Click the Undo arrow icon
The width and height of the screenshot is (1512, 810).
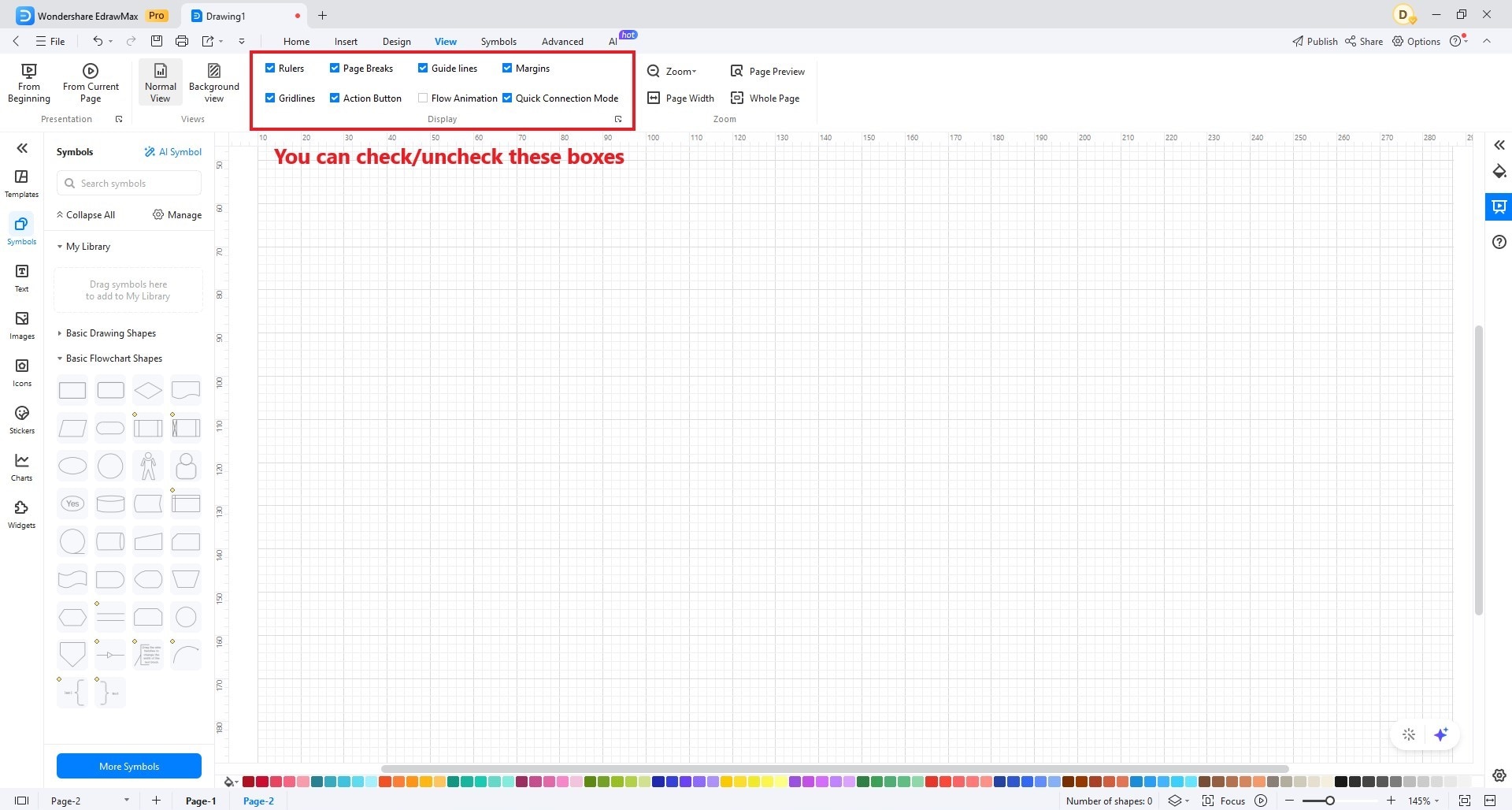[x=98, y=41]
